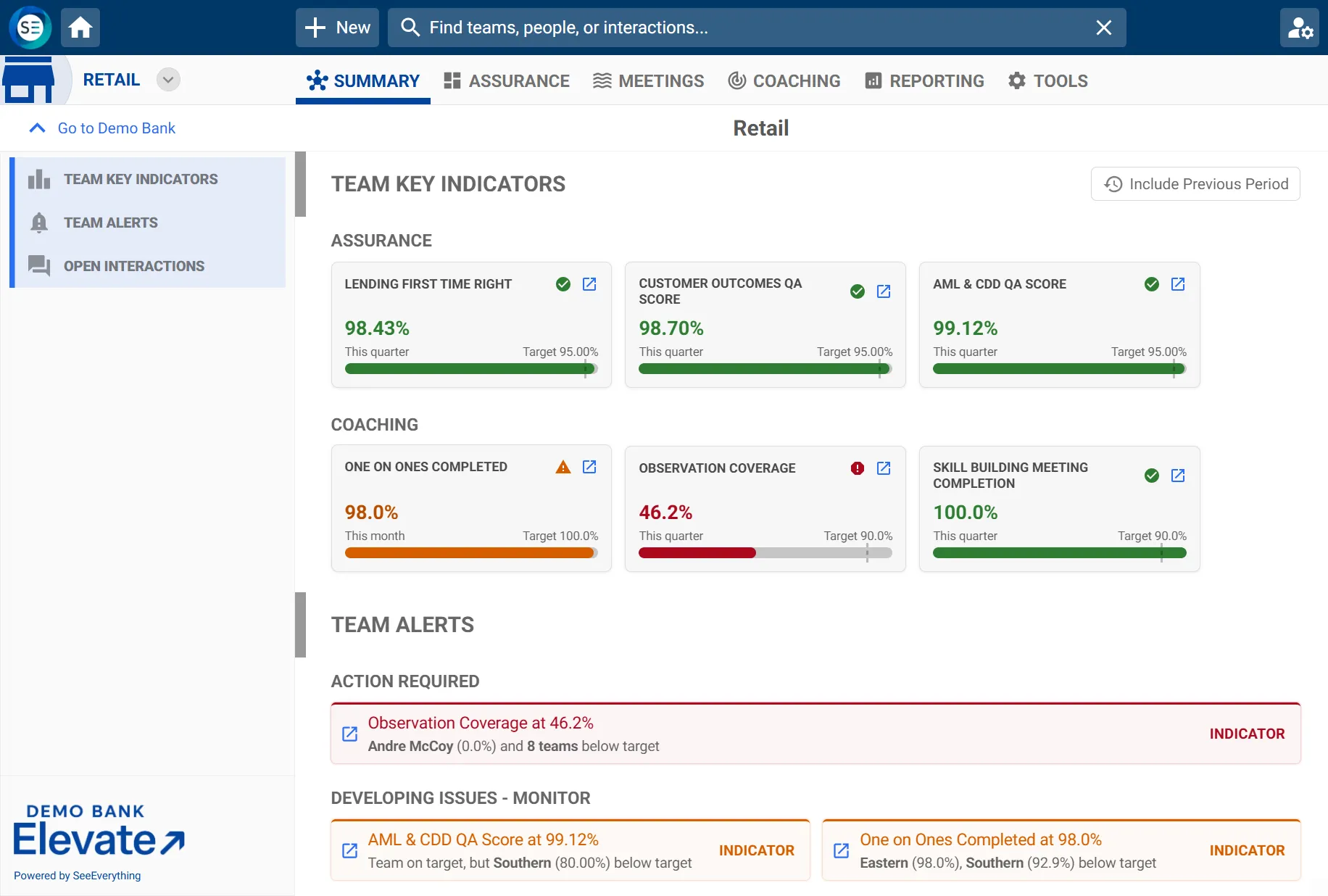Viewport: 1328px width, 896px height.
Task: Click Go to Demo Bank link
Action: pyautogui.click(x=116, y=128)
